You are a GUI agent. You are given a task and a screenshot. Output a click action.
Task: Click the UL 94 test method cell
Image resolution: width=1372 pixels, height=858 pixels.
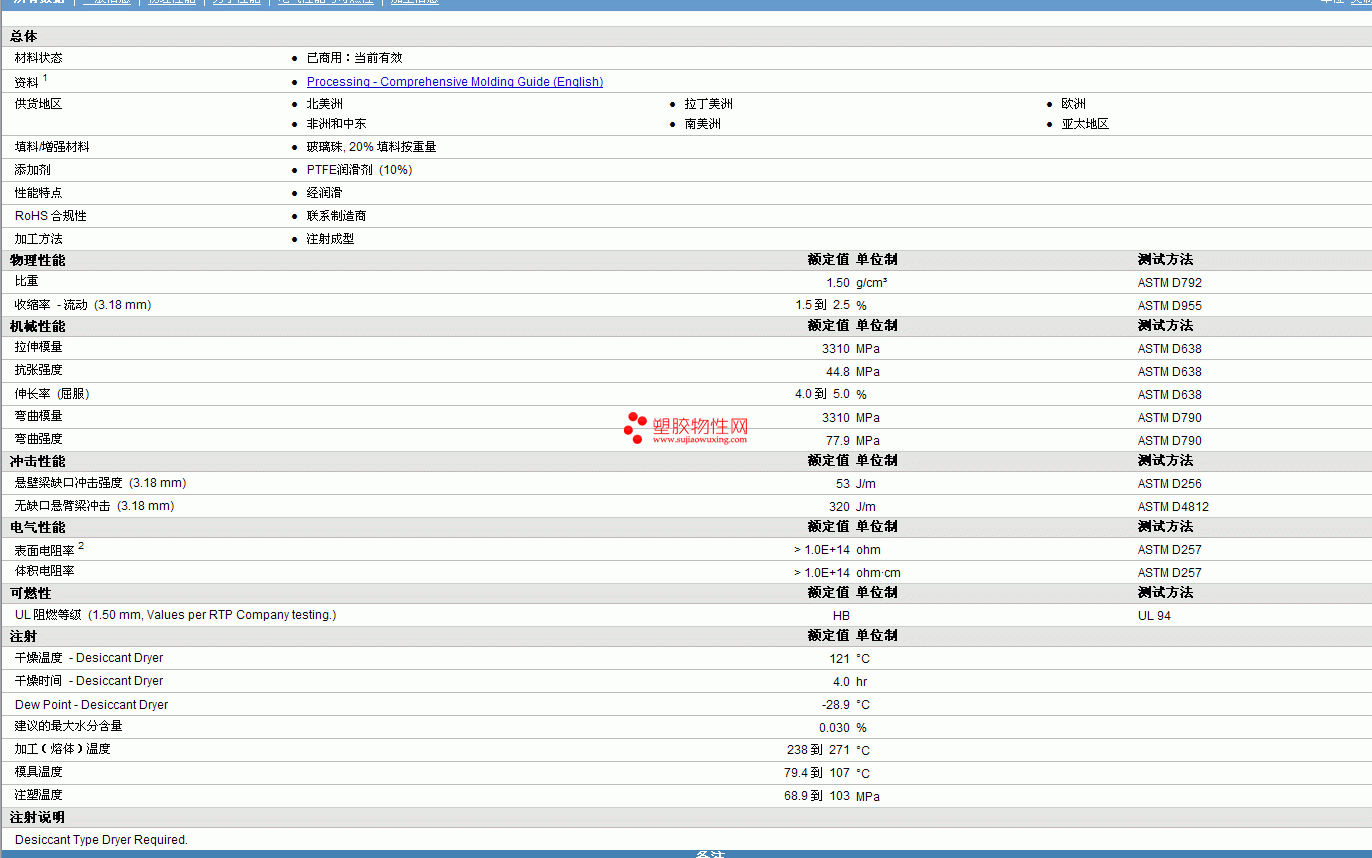click(x=1154, y=616)
